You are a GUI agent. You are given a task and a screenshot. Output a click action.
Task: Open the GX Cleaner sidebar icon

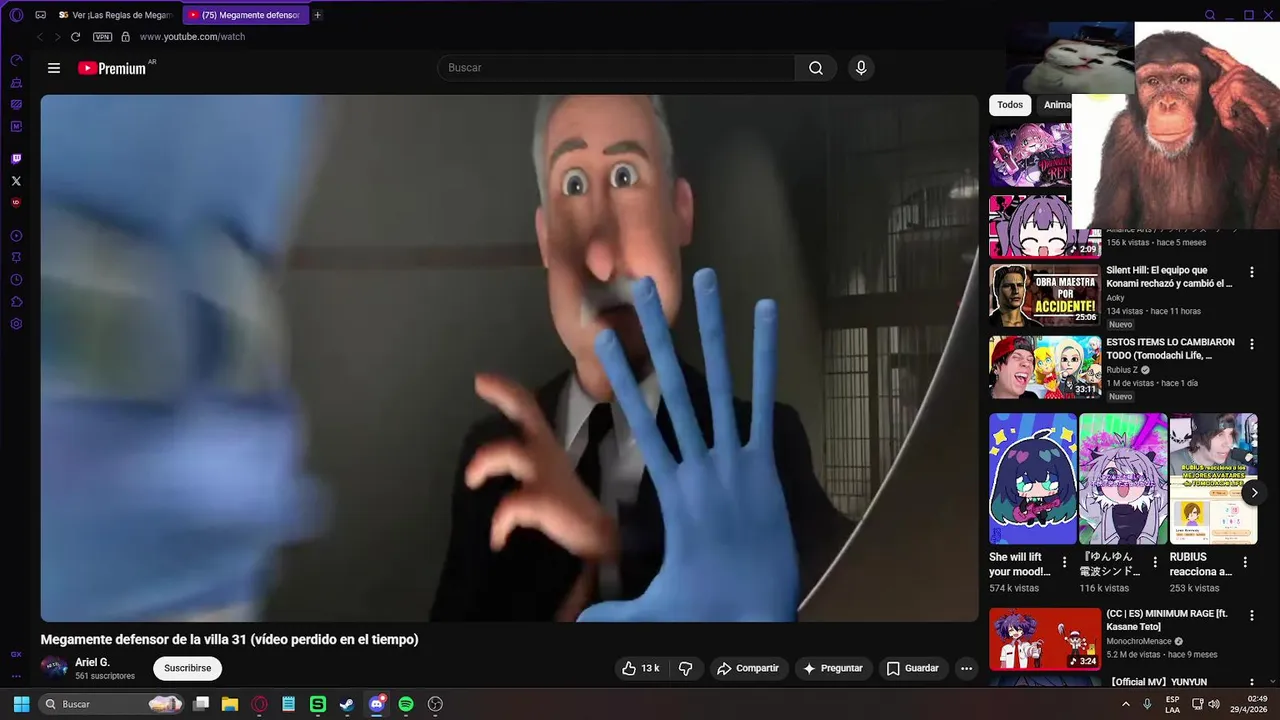click(x=16, y=83)
